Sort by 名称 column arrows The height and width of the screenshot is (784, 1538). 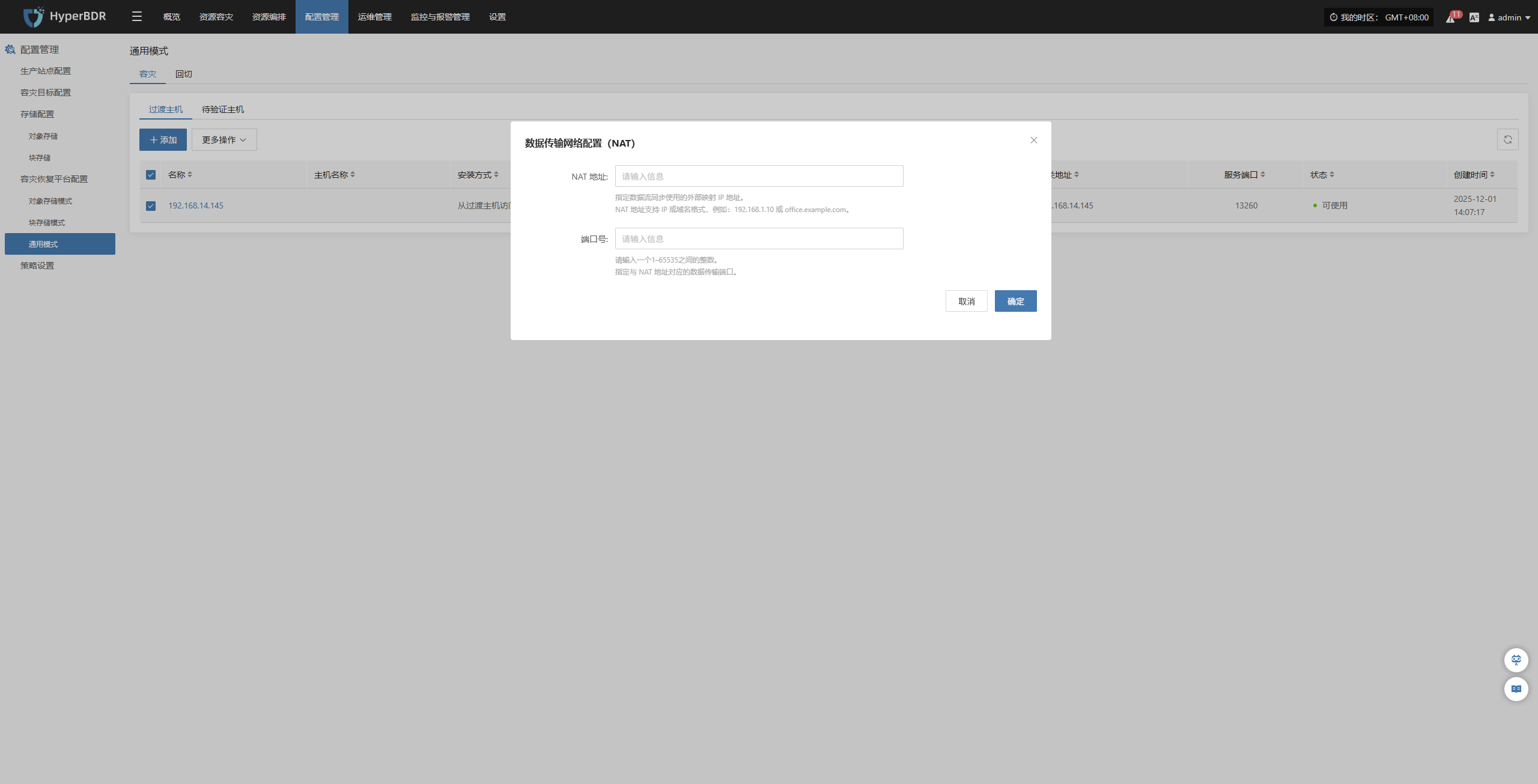190,175
